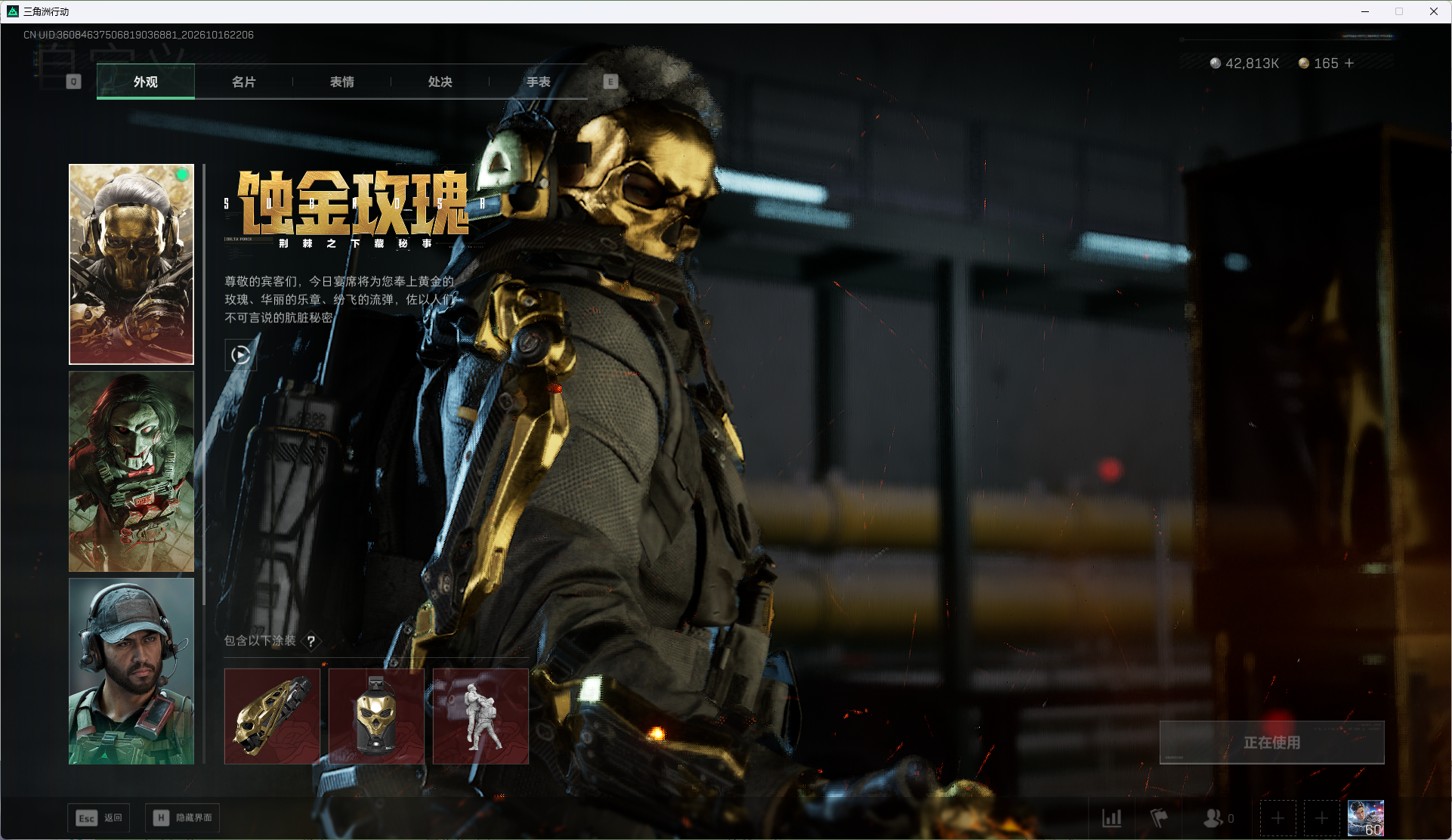View the gold skull charm item
Image resolution: width=1452 pixels, height=840 pixels.
pos(376,716)
